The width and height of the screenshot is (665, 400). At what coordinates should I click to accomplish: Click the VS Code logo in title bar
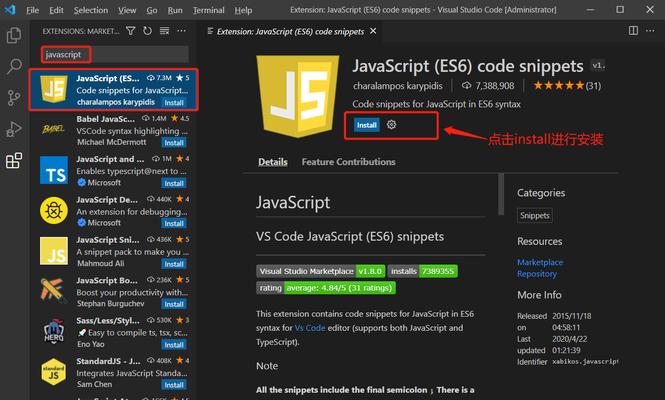[10, 9]
